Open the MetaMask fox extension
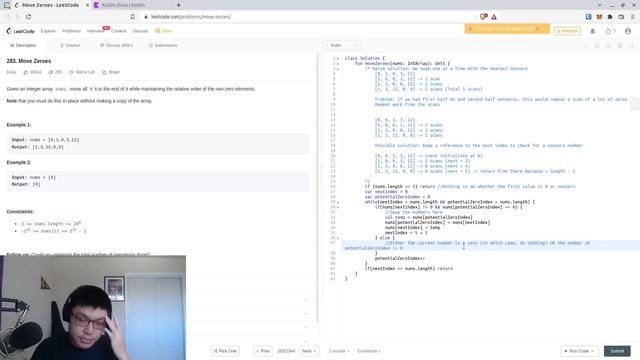Viewport: 640px width, 360px height. pos(599,17)
